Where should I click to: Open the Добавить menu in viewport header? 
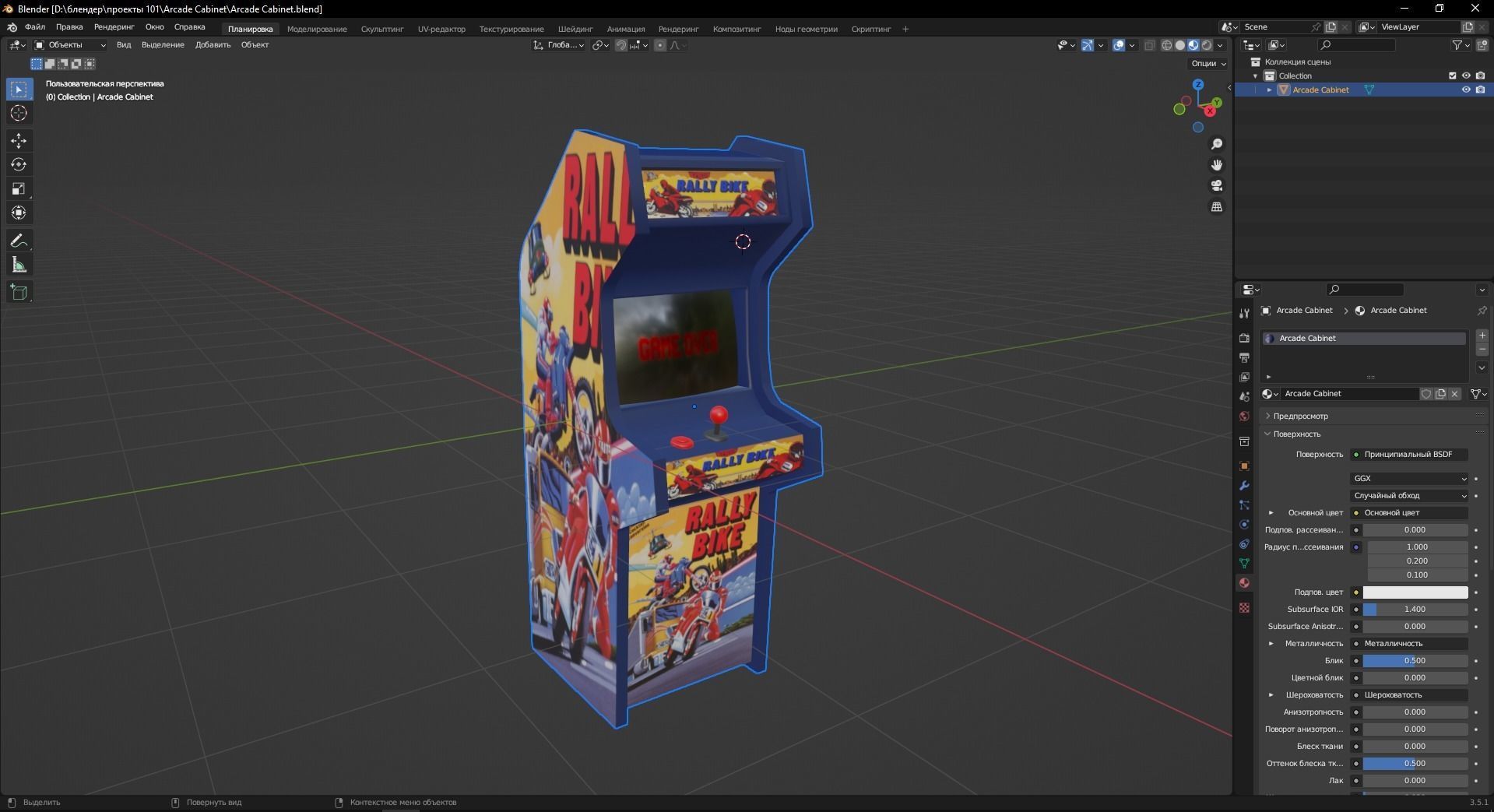213,45
